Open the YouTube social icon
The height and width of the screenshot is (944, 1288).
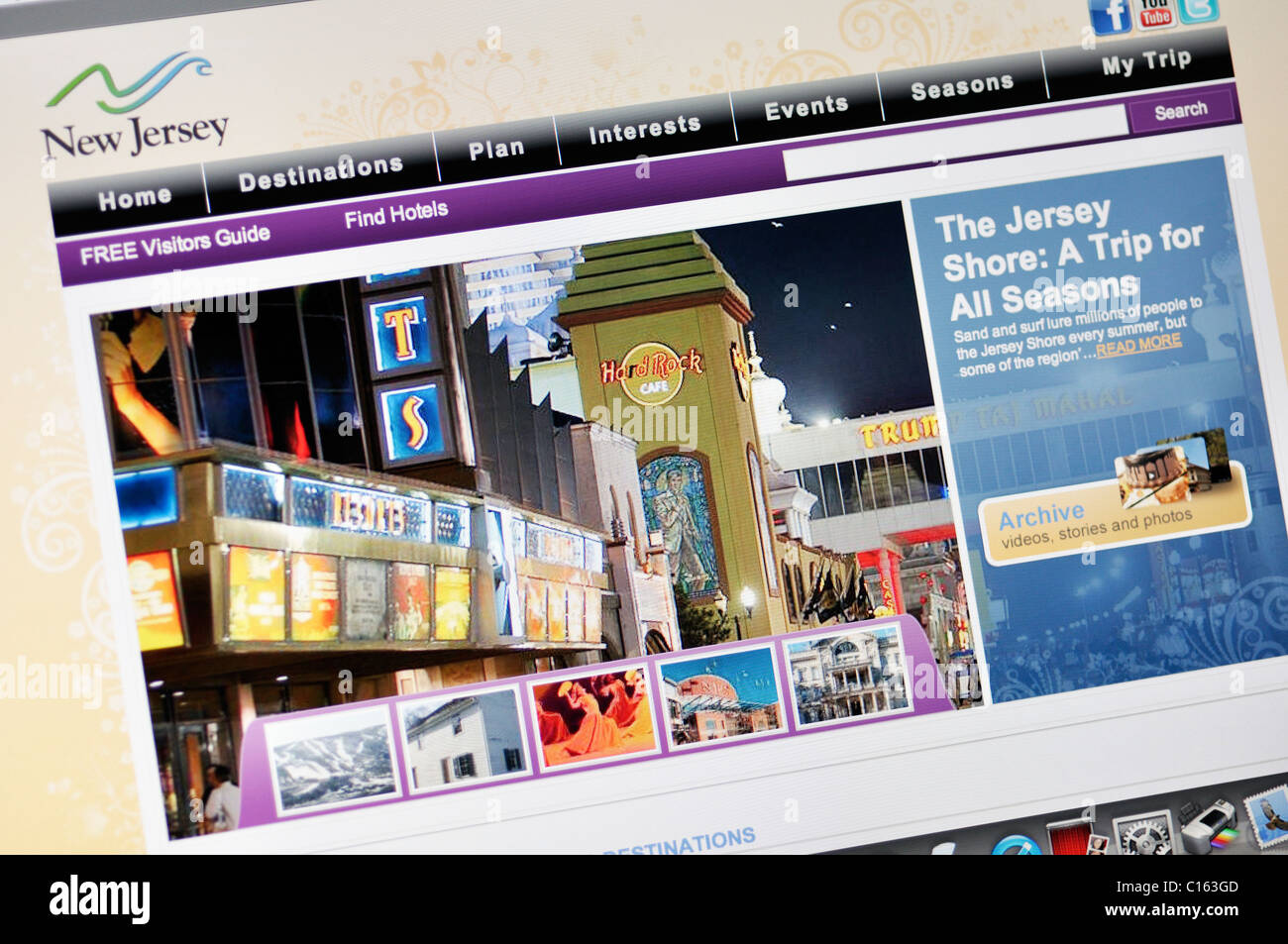coord(1154,12)
